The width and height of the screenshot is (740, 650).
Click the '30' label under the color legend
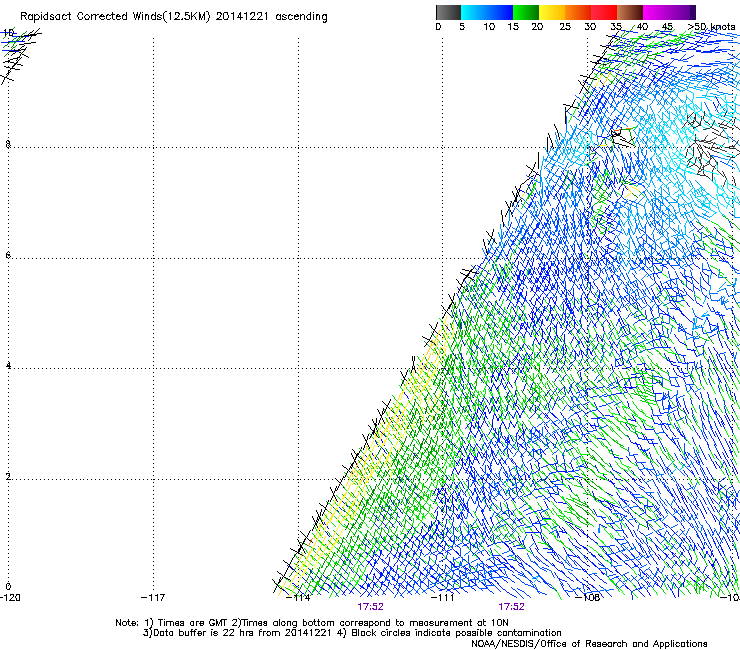(590, 26)
